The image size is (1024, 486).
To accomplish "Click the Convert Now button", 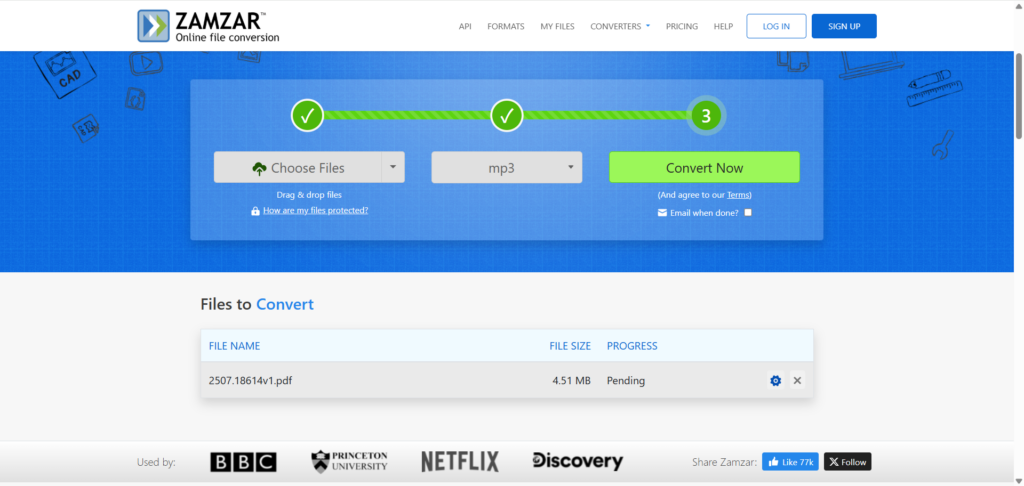I will pos(704,167).
